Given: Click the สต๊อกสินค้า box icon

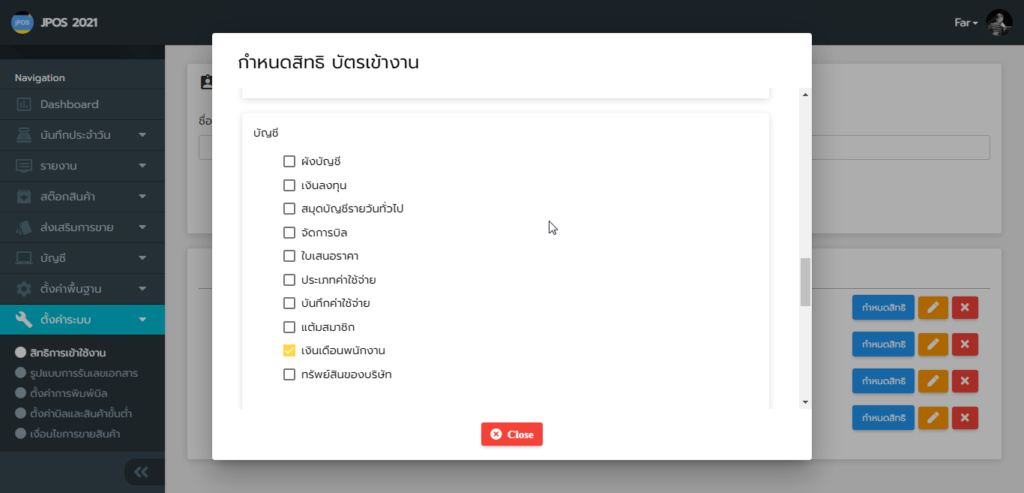Looking at the screenshot, I should point(24,197).
